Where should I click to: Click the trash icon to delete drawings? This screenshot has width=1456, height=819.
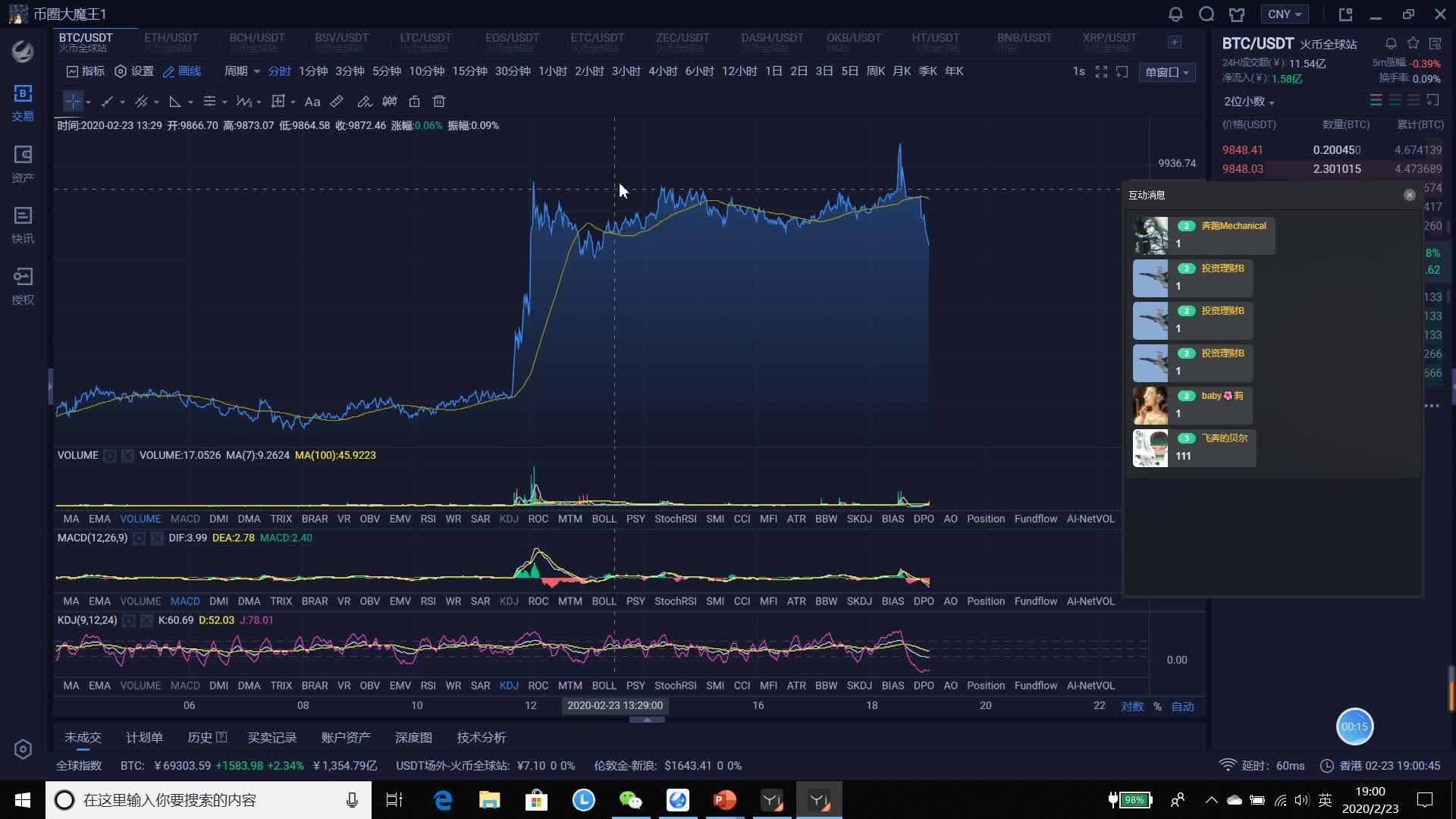point(438,101)
